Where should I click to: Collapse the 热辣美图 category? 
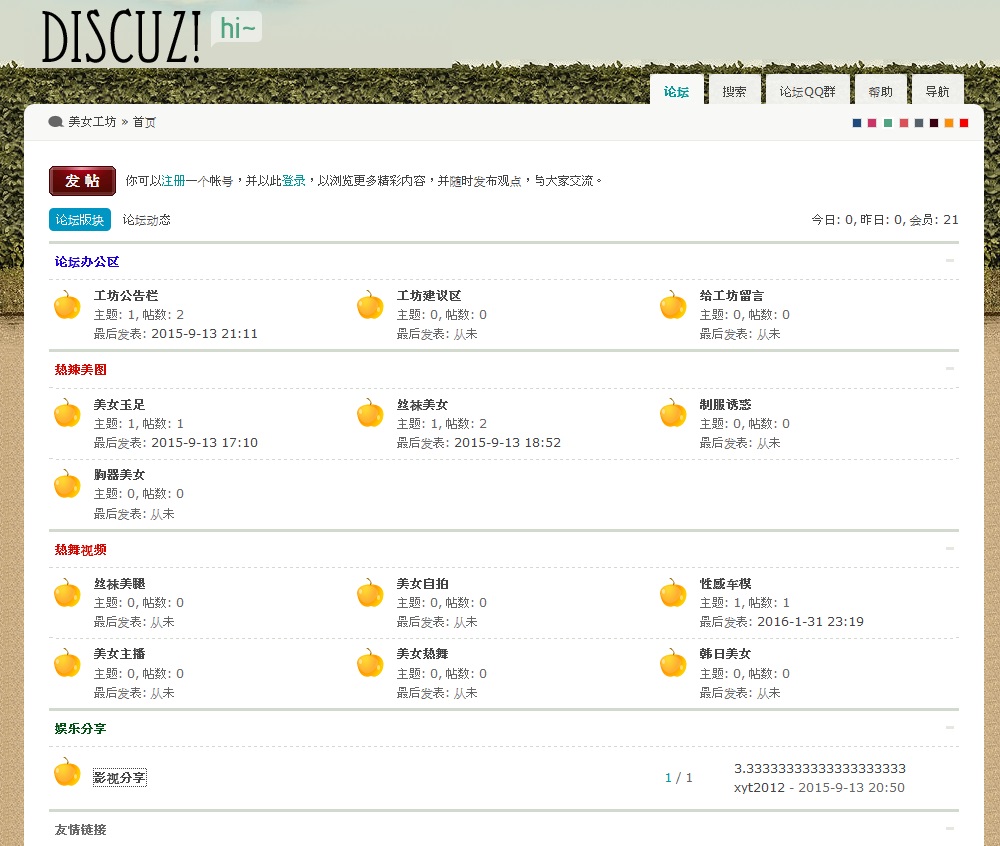click(x=949, y=369)
